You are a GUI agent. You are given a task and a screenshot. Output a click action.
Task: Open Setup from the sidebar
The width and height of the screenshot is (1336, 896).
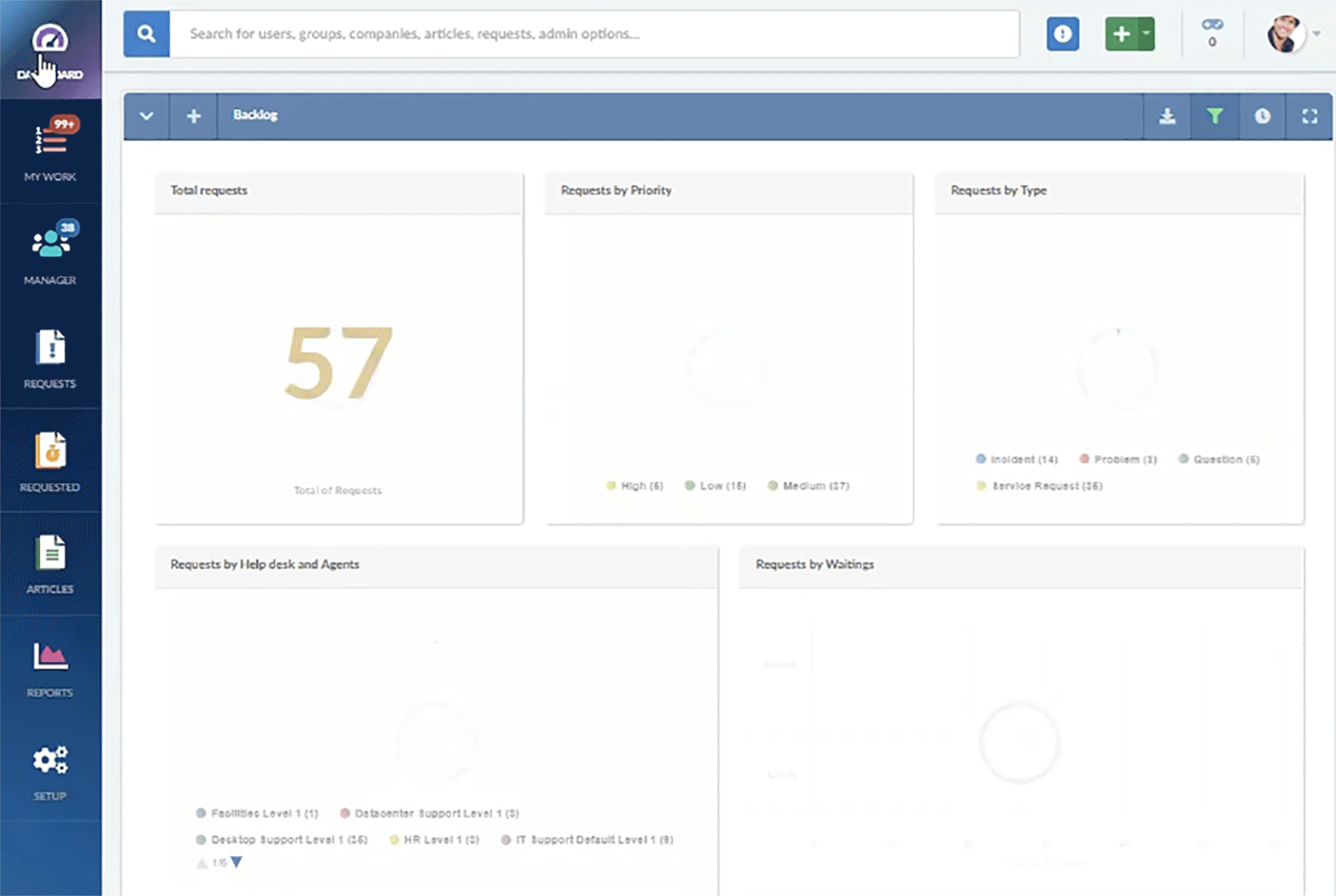[x=50, y=769]
